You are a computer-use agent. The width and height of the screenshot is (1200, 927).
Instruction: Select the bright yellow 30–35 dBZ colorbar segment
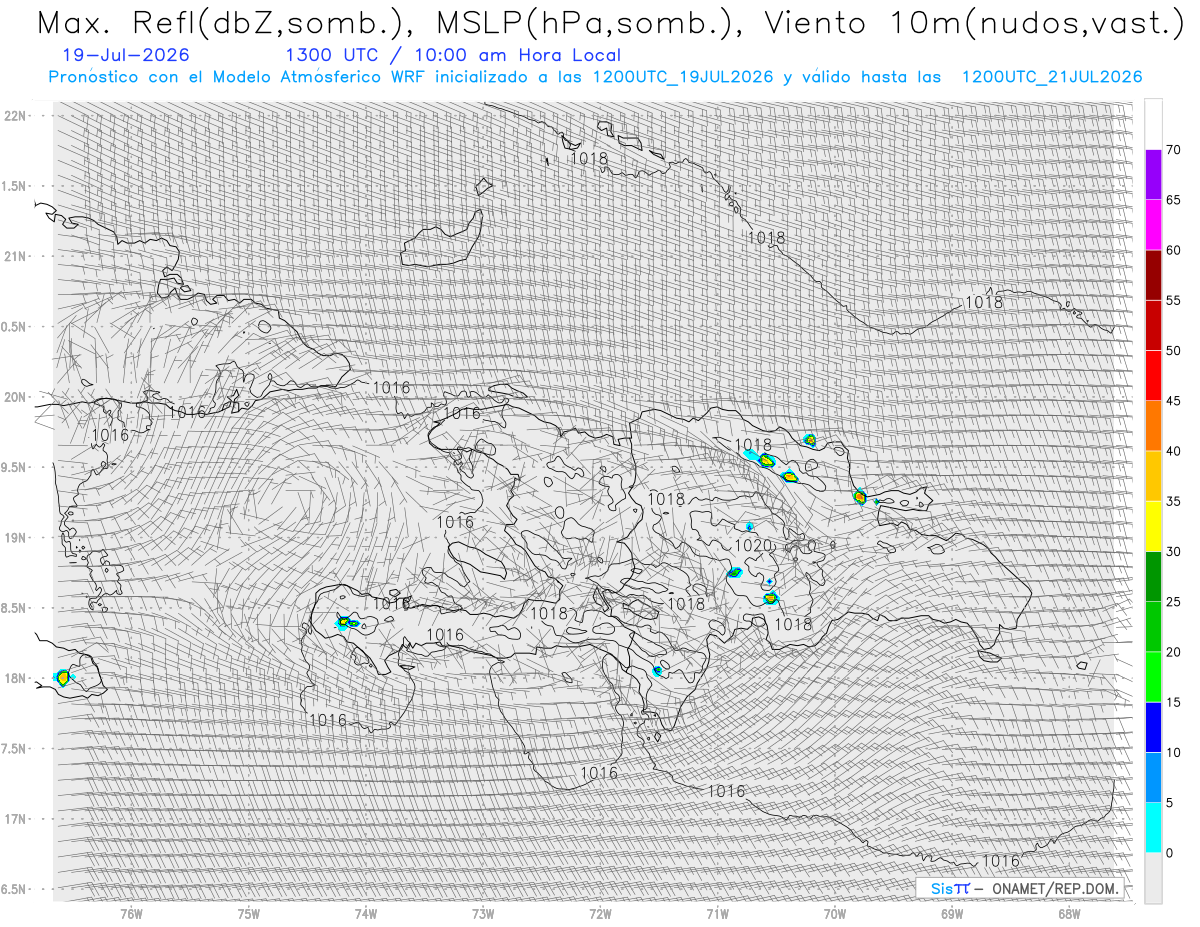[1153, 526]
